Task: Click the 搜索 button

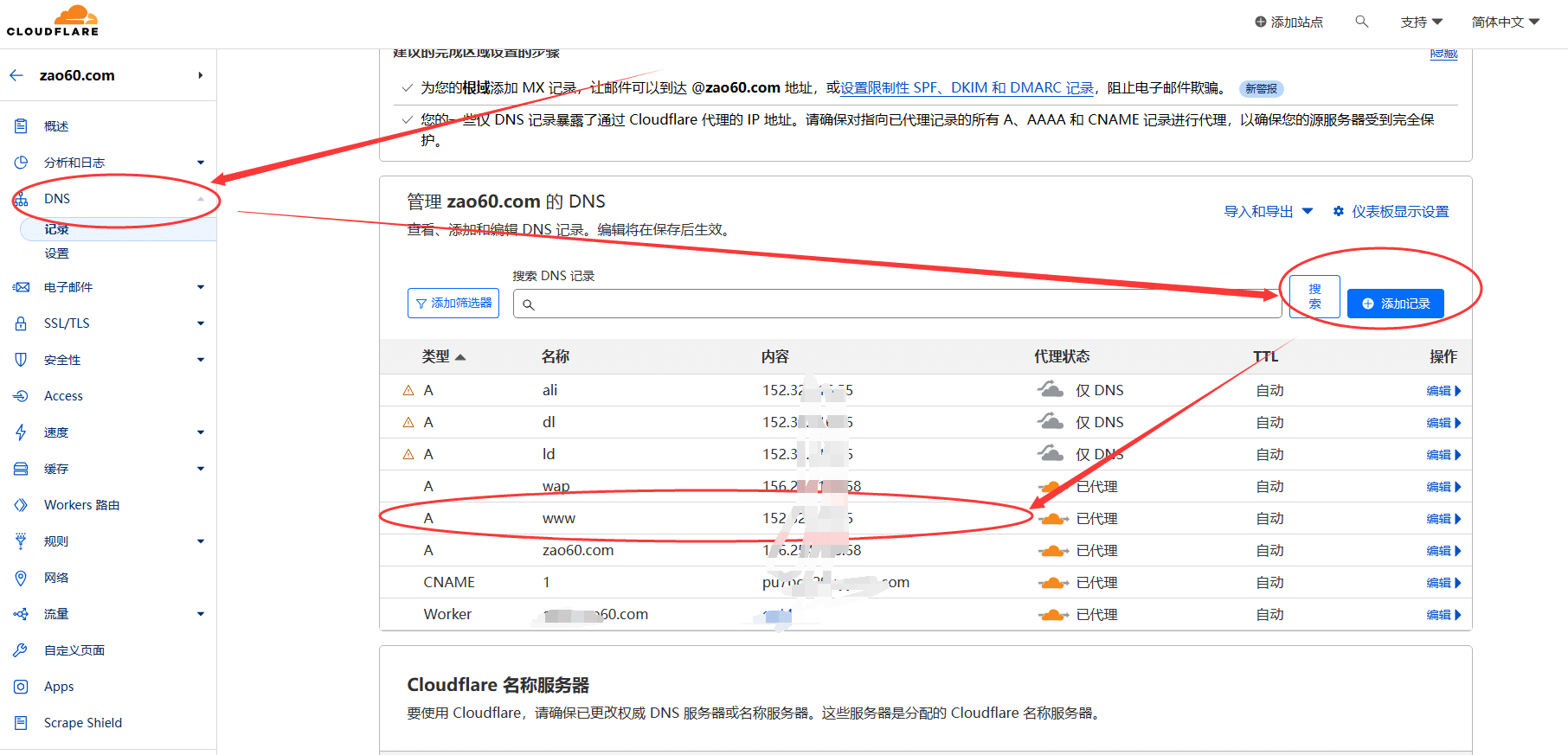Action: [x=1314, y=297]
